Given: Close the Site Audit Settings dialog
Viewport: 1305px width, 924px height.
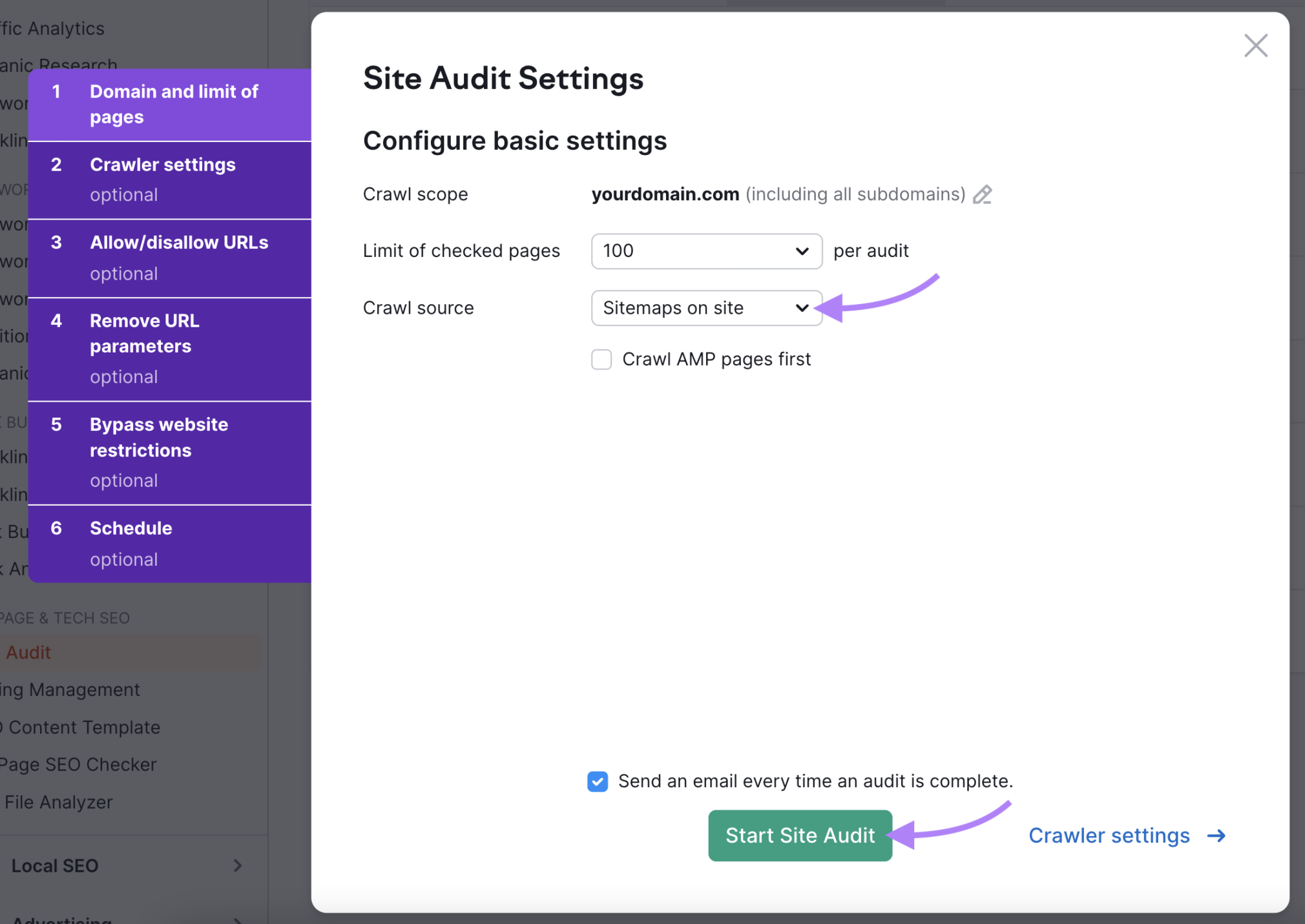Looking at the screenshot, I should point(1256,46).
